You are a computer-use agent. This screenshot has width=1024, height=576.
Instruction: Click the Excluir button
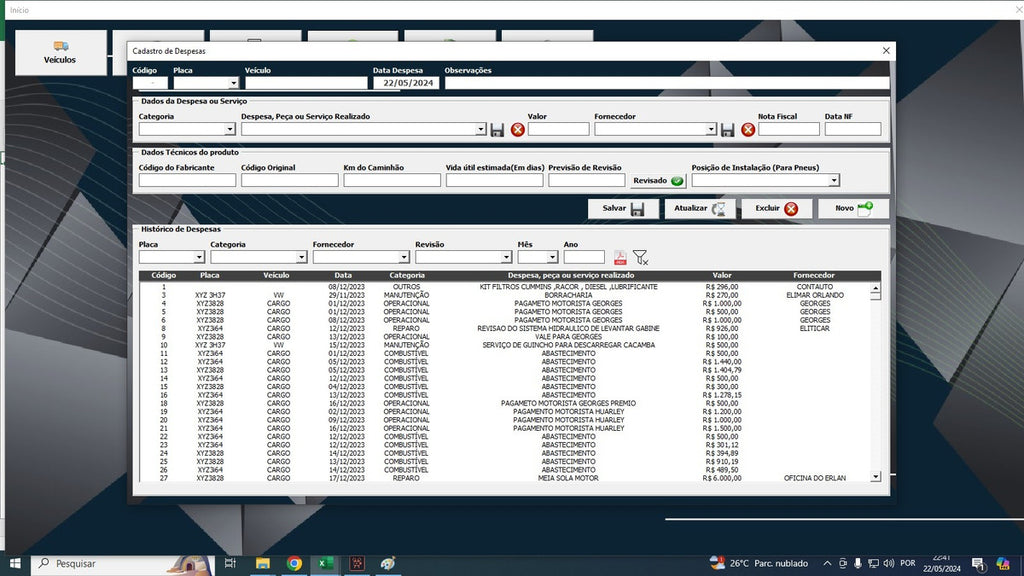point(776,208)
